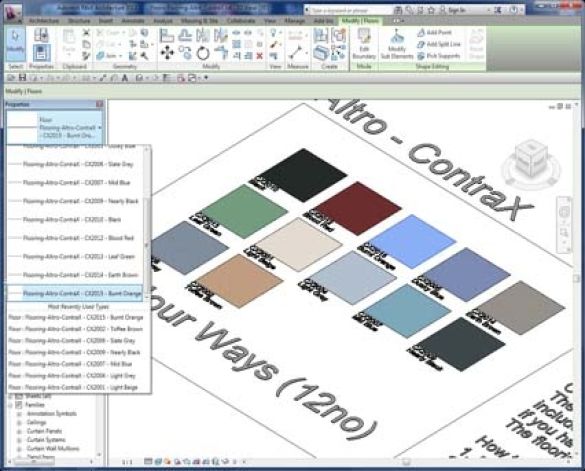Open the Architecture ribbon tab

pos(44,21)
